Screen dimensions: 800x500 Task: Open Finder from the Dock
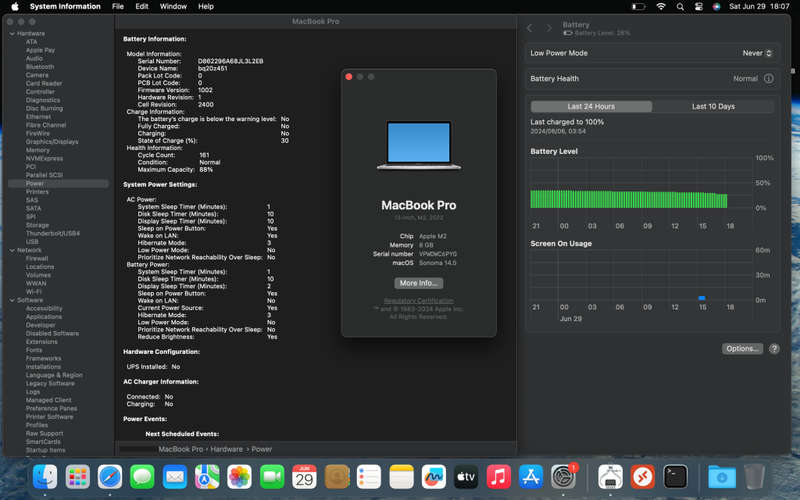(45, 477)
